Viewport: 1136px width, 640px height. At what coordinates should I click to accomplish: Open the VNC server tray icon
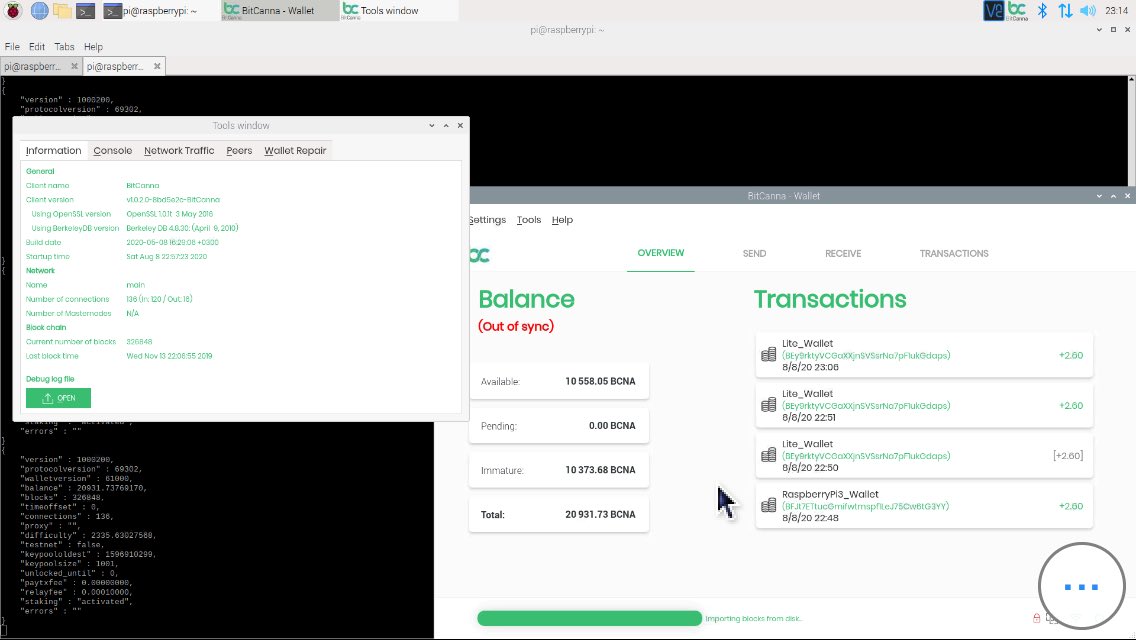(993, 11)
